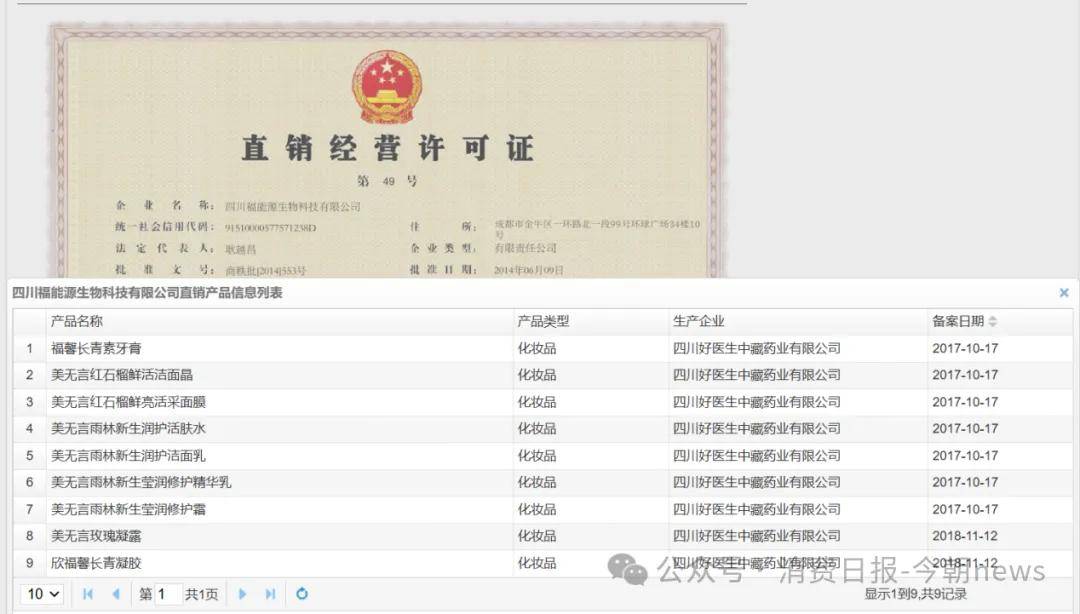The image size is (1080, 614).
Task: Click 化妆品 type in row 8
Action: tap(537, 536)
